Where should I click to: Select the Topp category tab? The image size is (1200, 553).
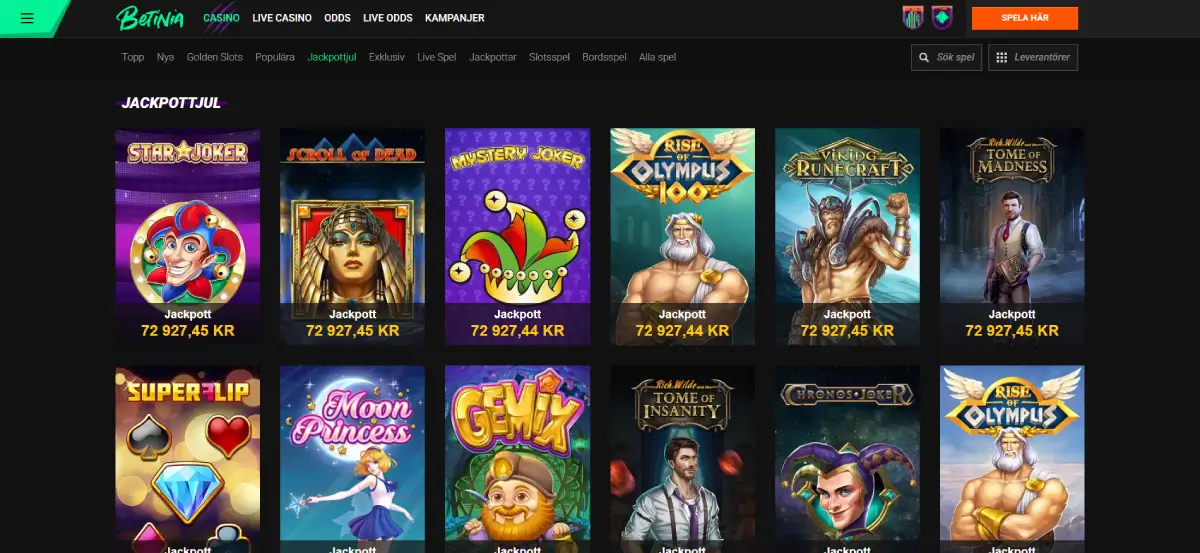click(x=133, y=57)
